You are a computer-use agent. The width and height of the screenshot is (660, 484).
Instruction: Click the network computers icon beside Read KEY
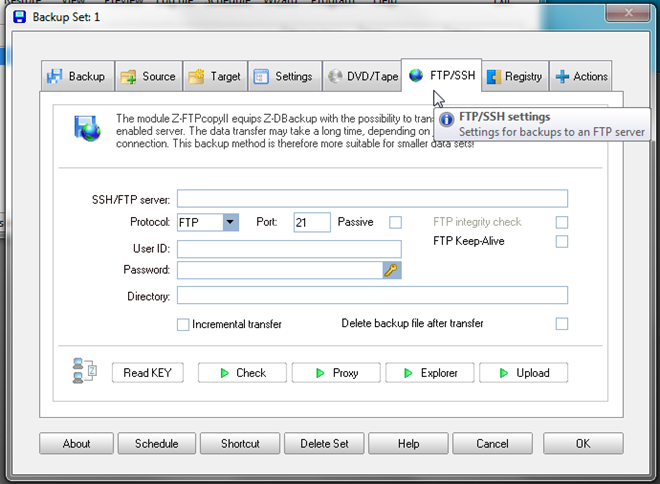tap(85, 371)
